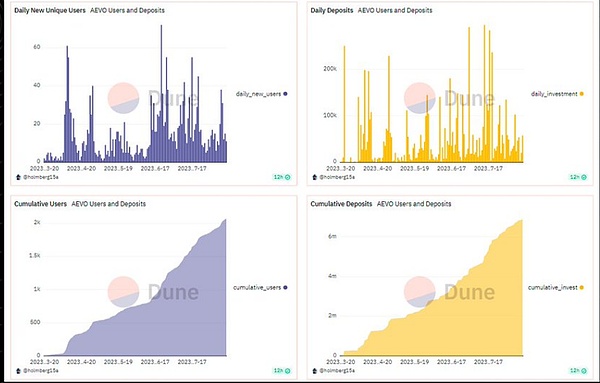
Task: Click the yellow dot next to daily_investment
Action: [x=582, y=94]
